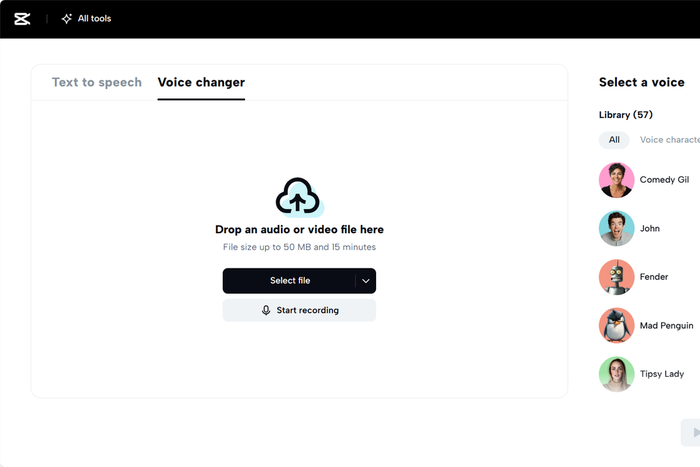Open the All tools sparkle menu
The height and width of the screenshot is (467, 700).
pyautogui.click(x=86, y=19)
